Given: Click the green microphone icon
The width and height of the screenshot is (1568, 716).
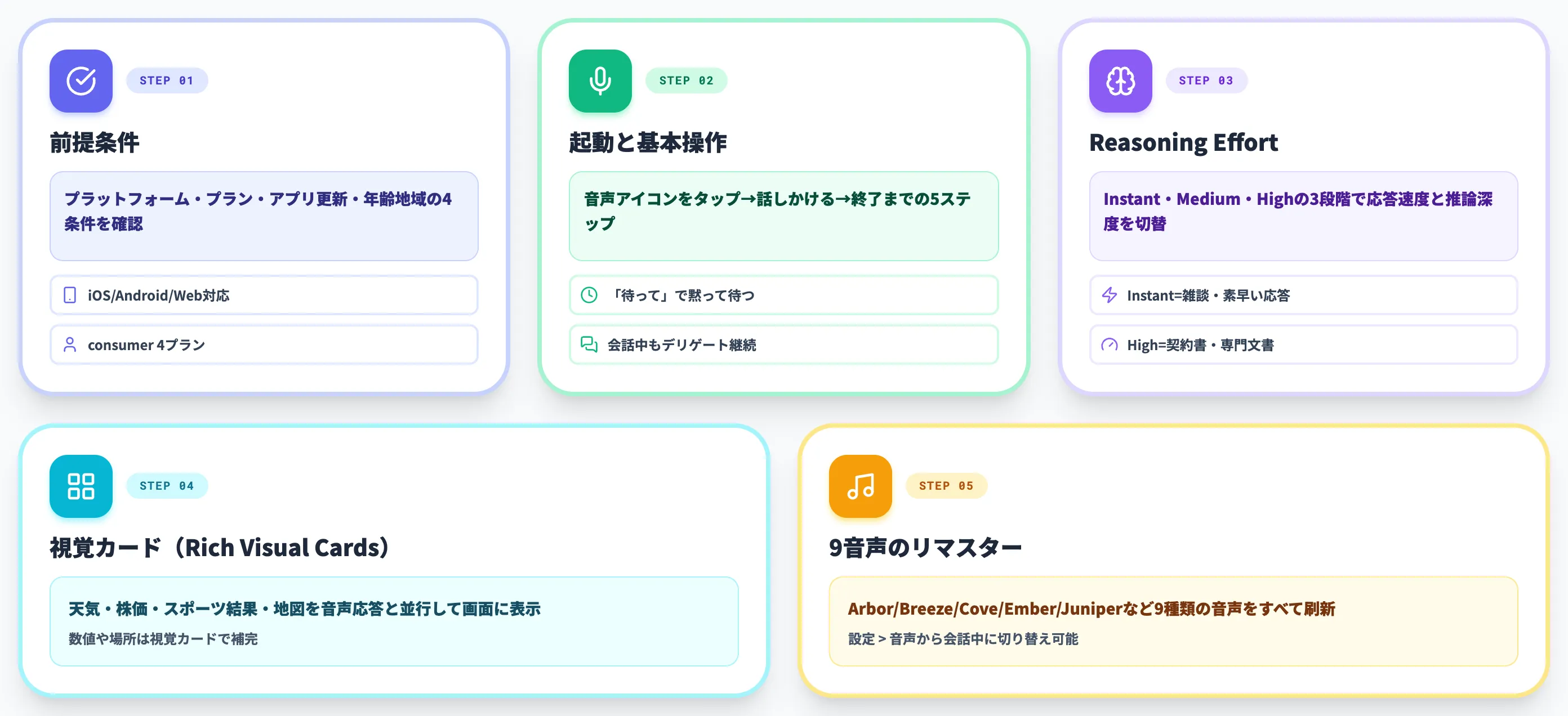Looking at the screenshot, I should (600, 81).
